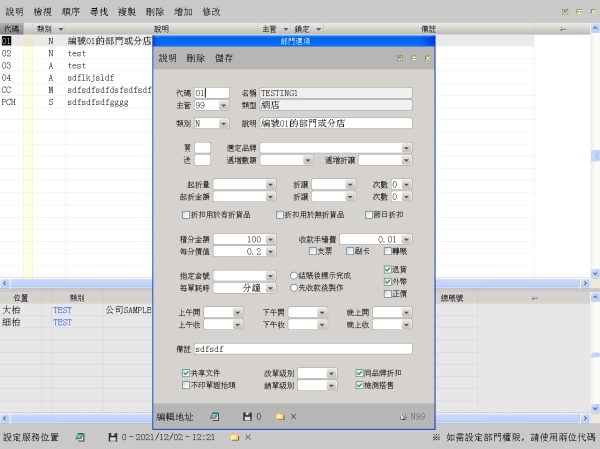Click the edit address icon beside 編輯地址
This screenshot has width=600, height=449.
[x=214, y=415]
